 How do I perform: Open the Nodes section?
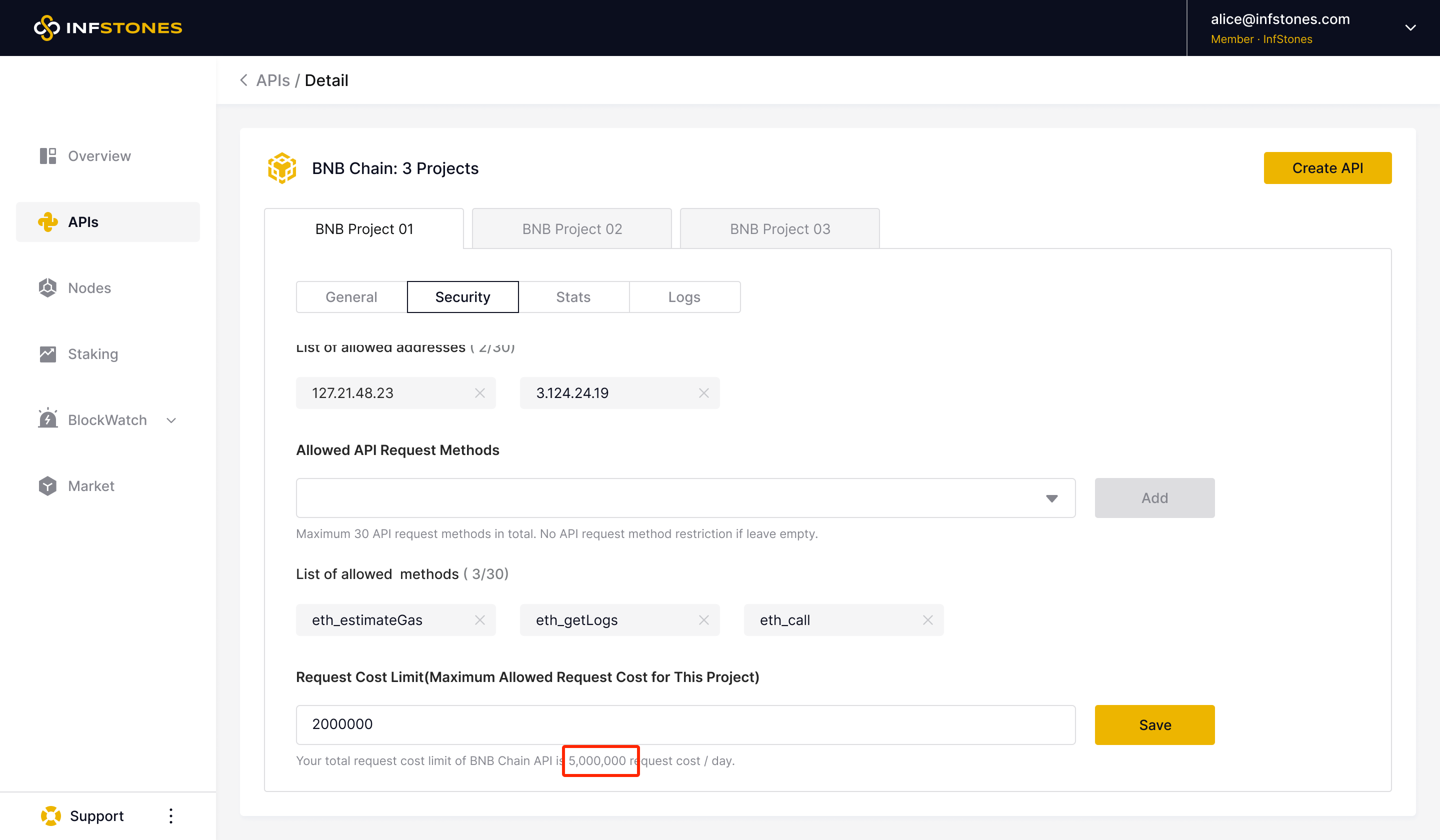click(75, 288)
